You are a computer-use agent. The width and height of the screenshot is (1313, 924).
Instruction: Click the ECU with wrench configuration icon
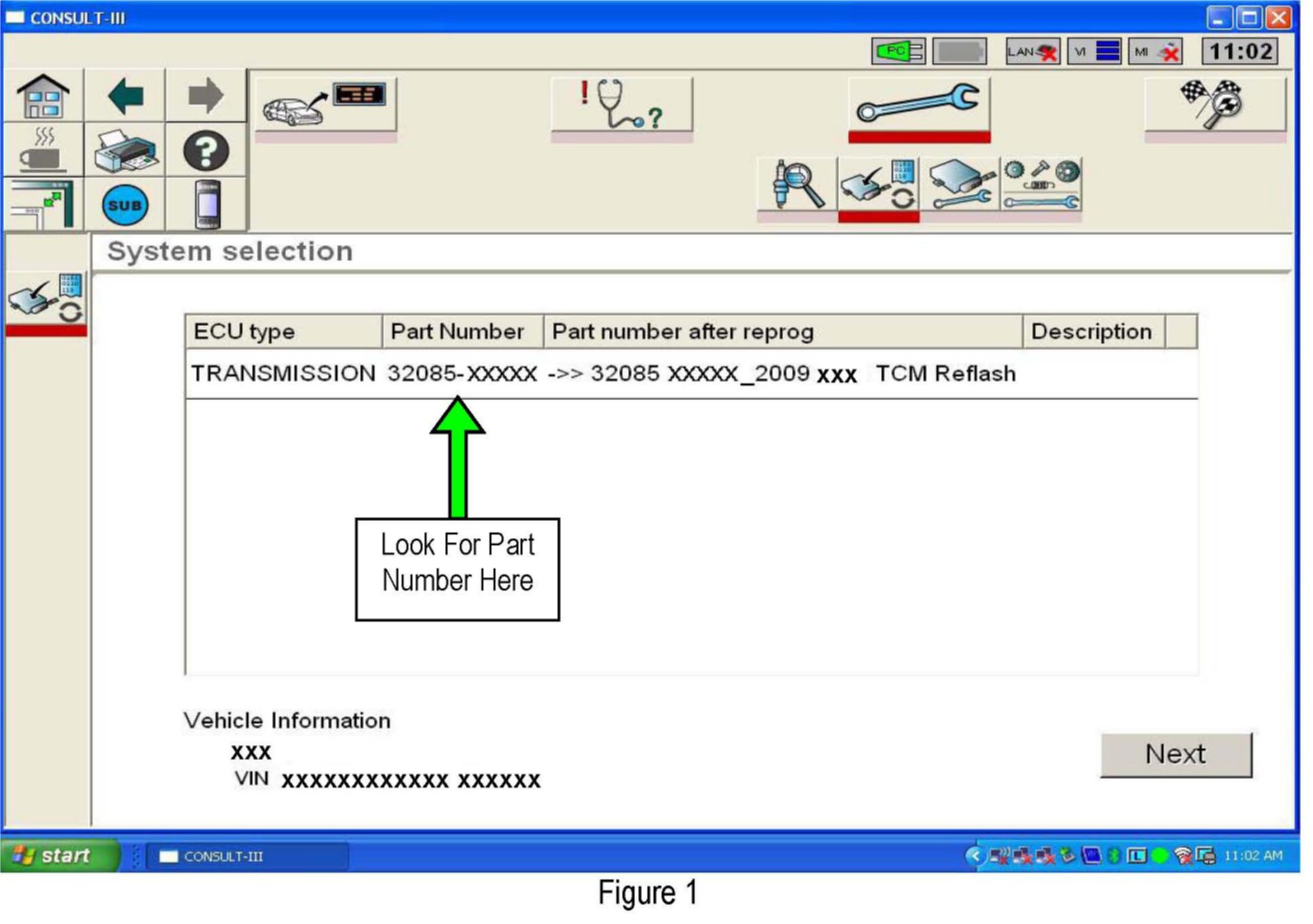(959, 184)
